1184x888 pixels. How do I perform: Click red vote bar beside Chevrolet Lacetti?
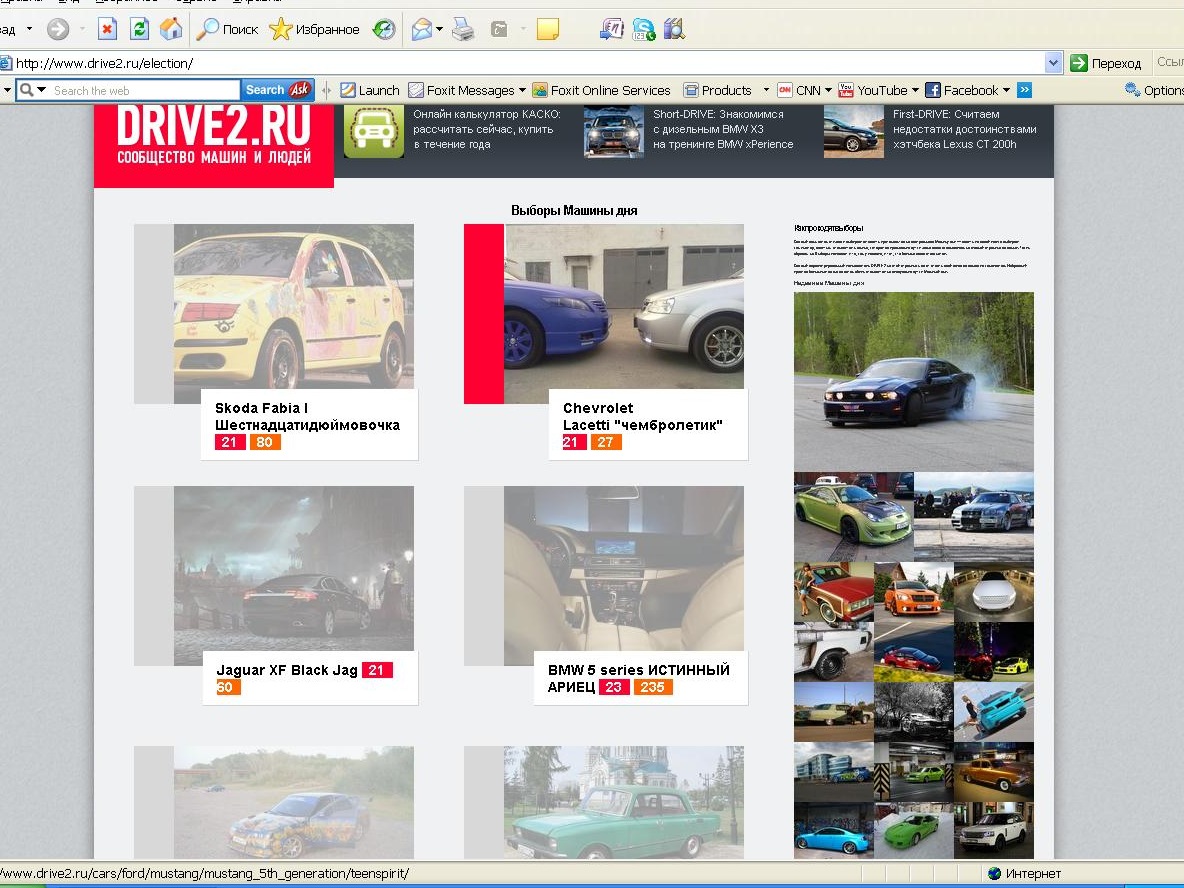click(484, 313)
